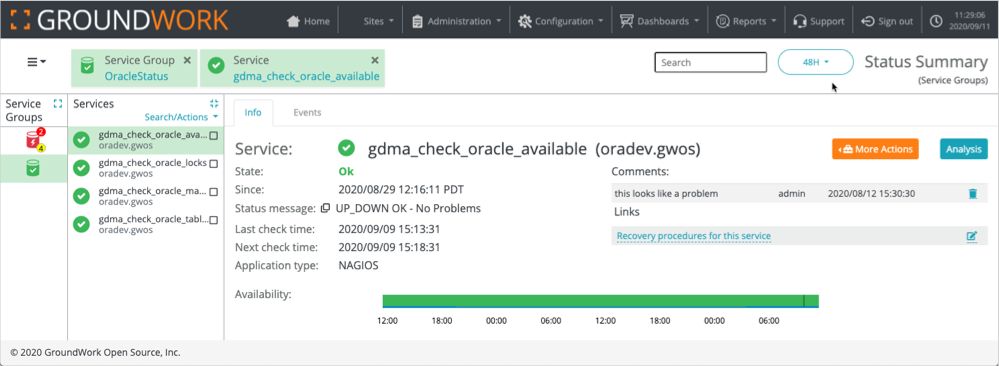Collapse the Services panel
The height and width of the screenshot is (366, 999).
coord(214,103)
